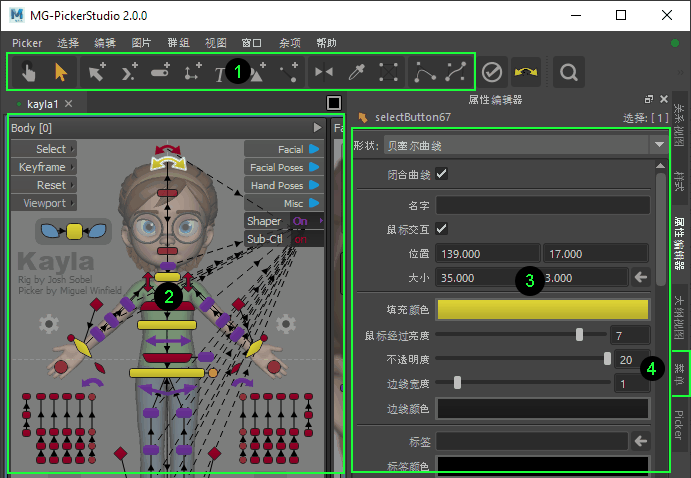
Task: Click the eyedropper tool in toolbar
Action: (x=356, y=71)
